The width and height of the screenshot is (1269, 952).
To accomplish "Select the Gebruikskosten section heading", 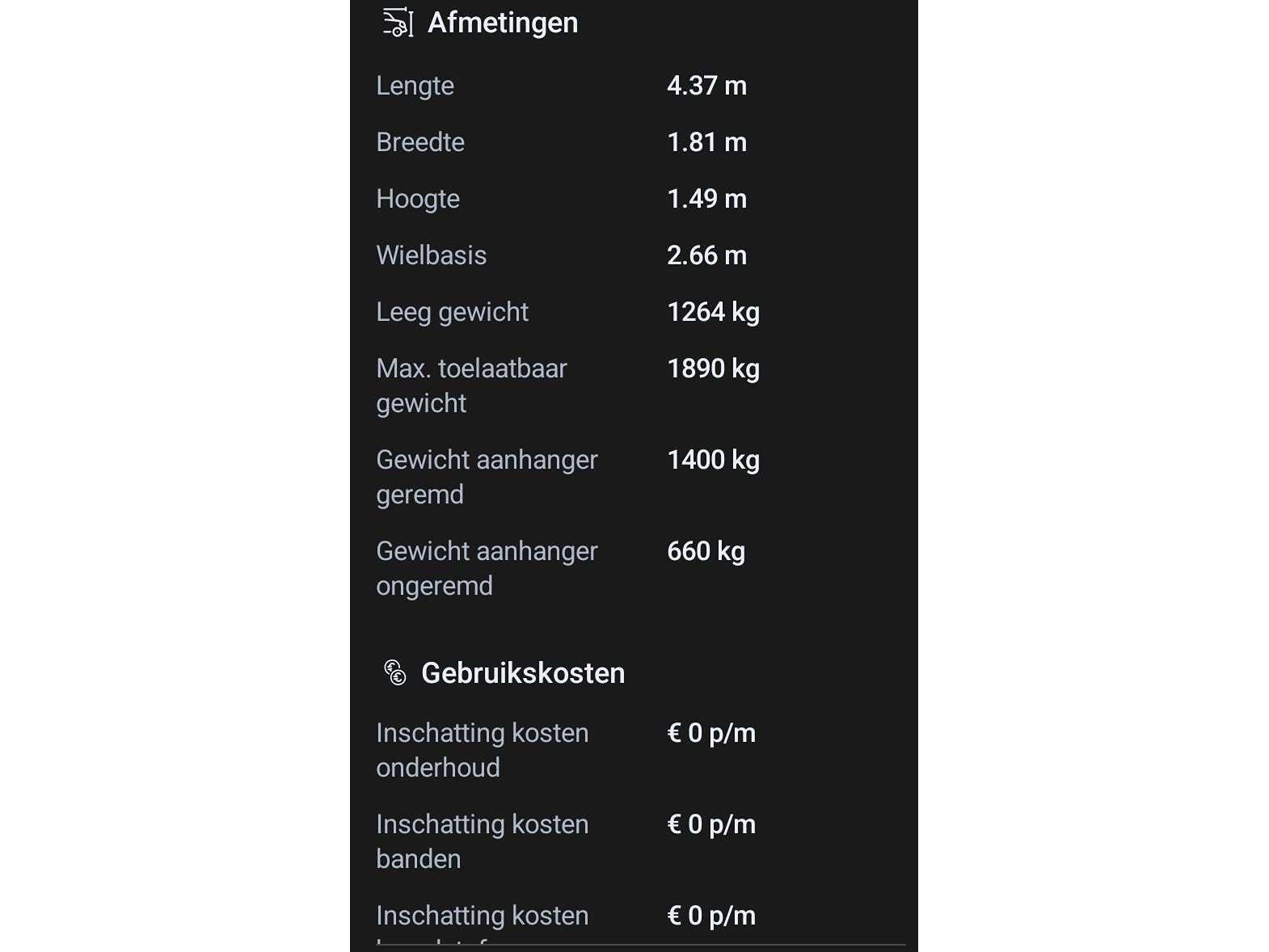I will (523, 673).
